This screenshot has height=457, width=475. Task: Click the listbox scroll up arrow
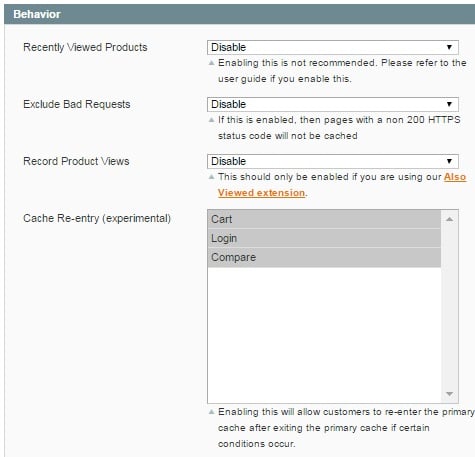449,219
